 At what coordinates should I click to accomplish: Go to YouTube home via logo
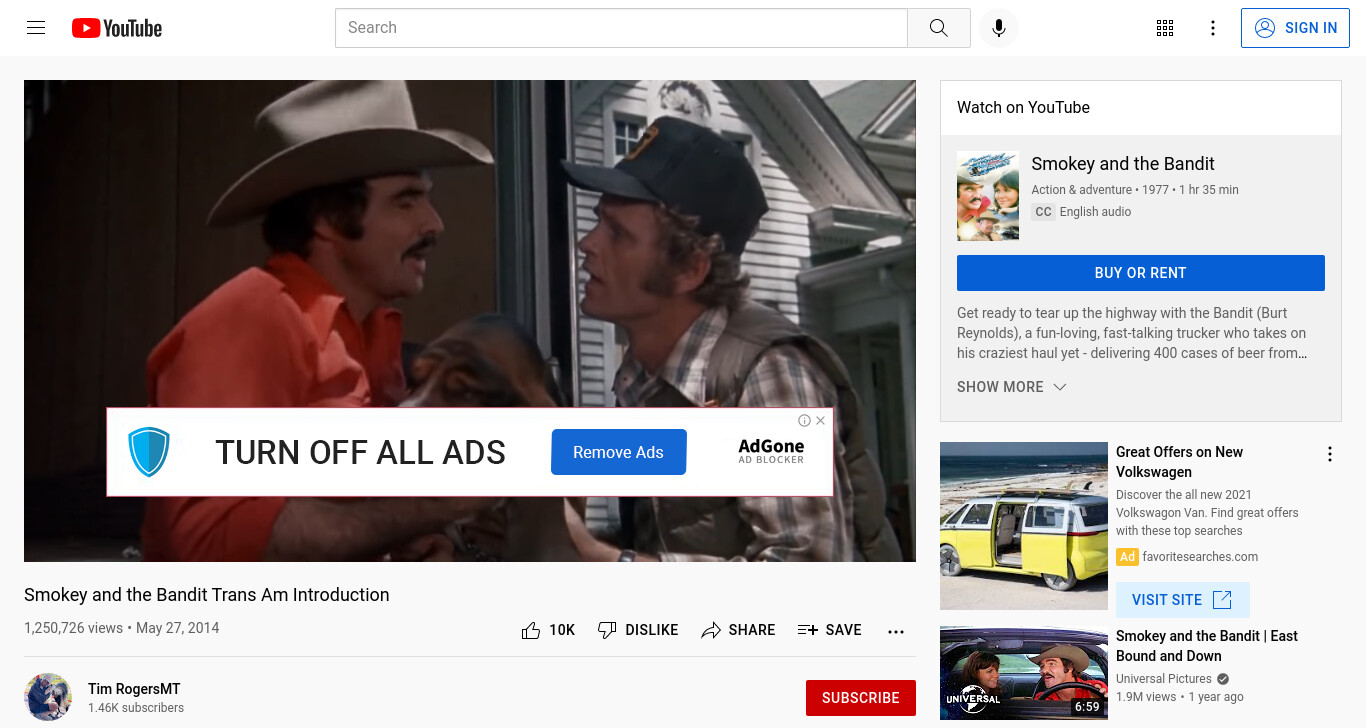(x=117, y=28)
